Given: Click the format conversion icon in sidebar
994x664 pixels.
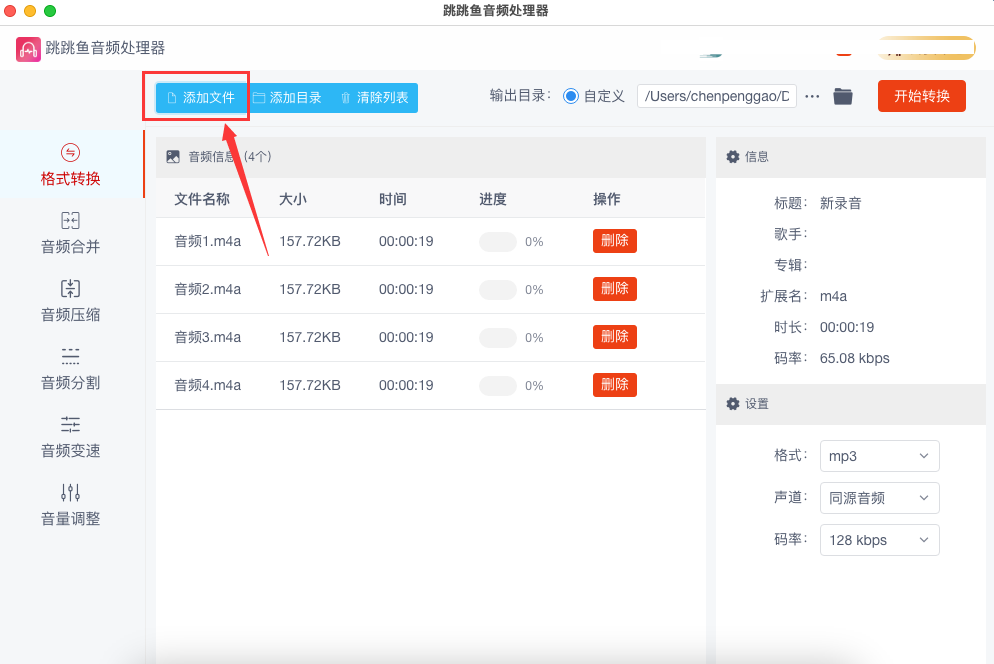Looking at the screenshot, I should pyautogui.click(x=70, y=153).
